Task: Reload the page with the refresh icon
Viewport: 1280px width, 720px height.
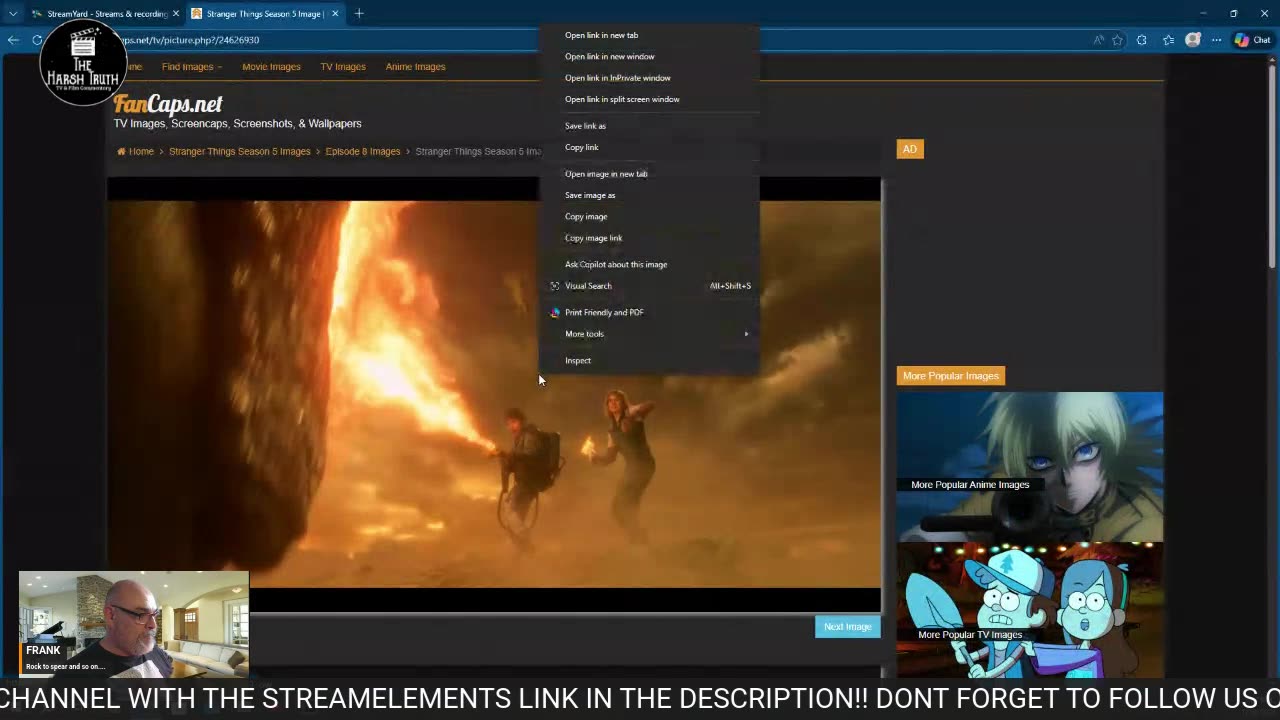Action: (x=37, y=40)
